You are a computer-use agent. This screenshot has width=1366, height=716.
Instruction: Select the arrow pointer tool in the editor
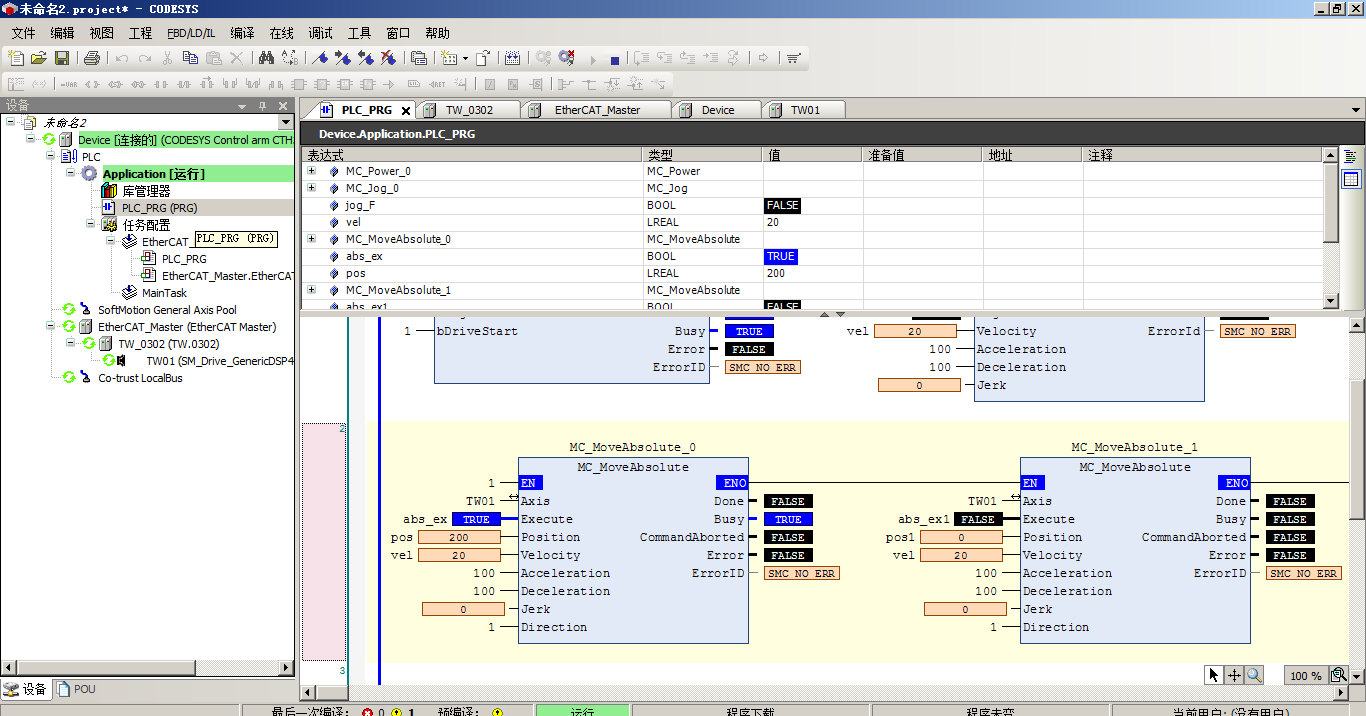click(x=1214, y=675)
